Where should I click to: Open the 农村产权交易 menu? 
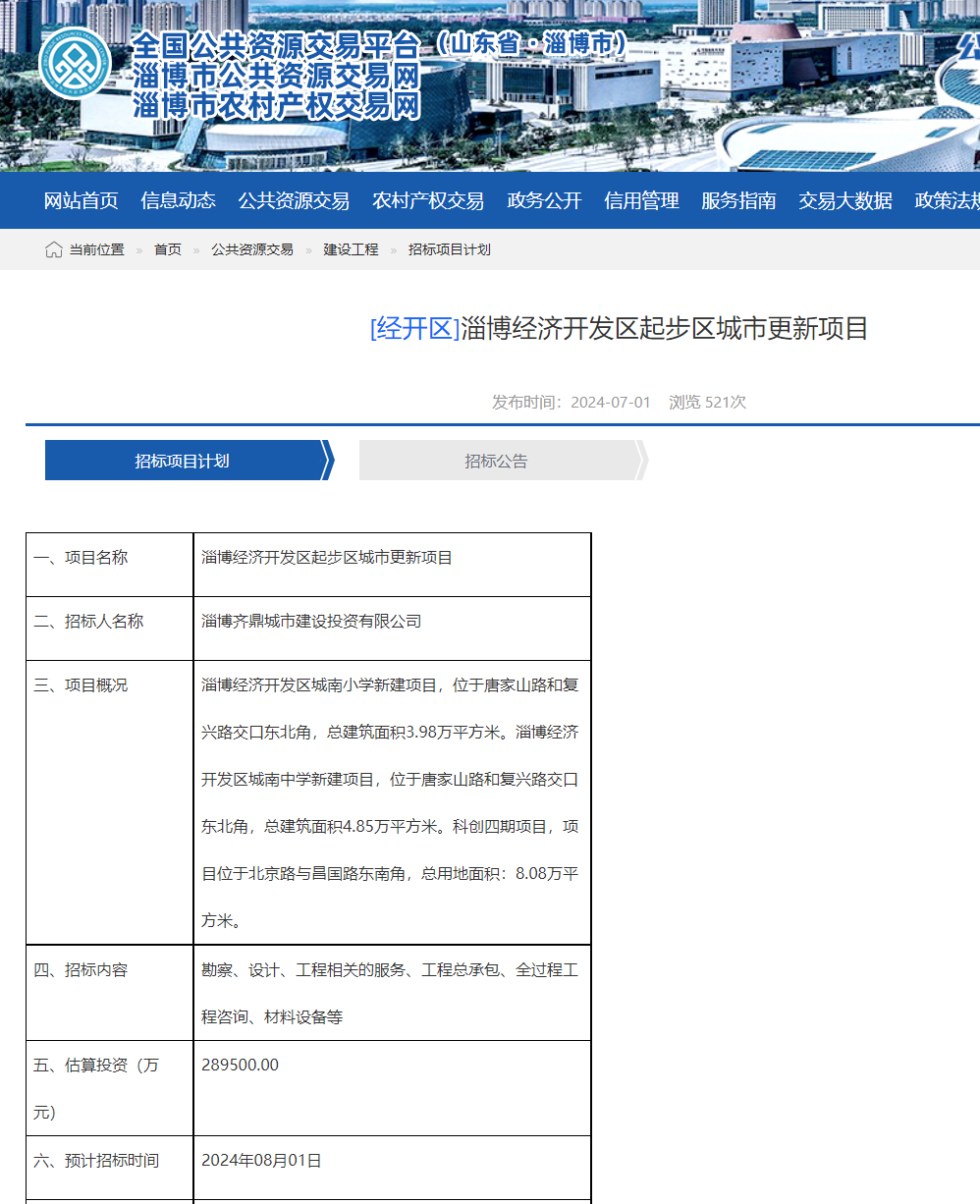coord(428,200)
